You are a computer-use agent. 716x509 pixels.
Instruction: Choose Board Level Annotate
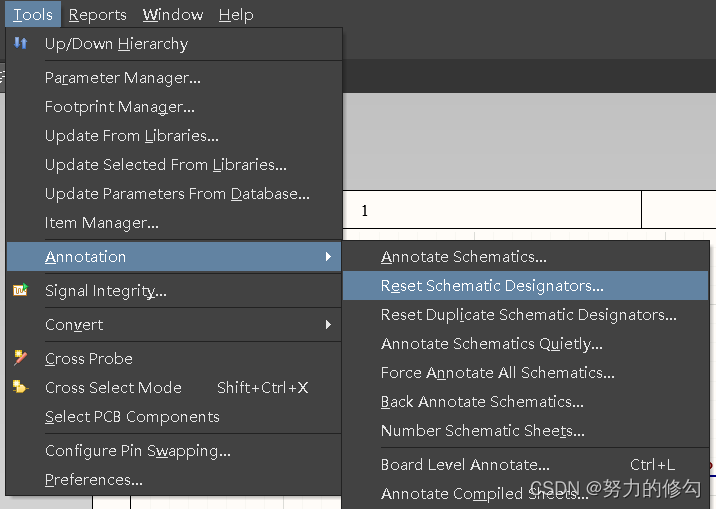pyautogui.click(x=526, y=465)
